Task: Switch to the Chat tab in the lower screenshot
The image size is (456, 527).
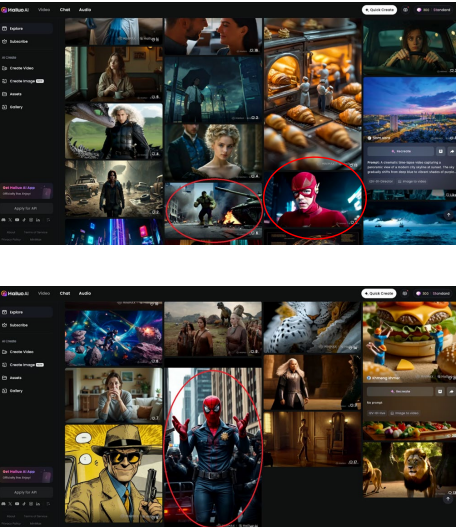Action: [65, 293]
